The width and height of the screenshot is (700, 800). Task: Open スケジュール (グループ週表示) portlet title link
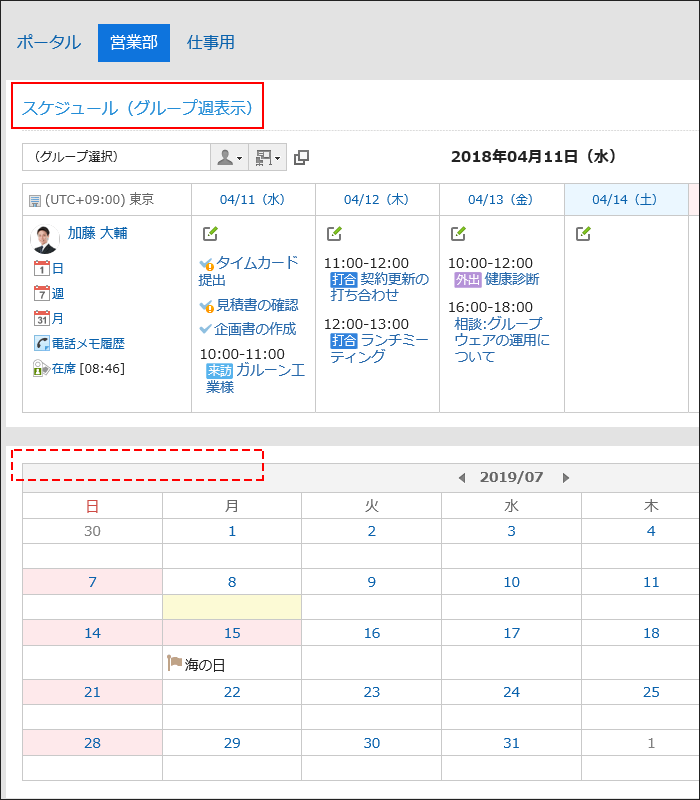click(x=137, y=108)
